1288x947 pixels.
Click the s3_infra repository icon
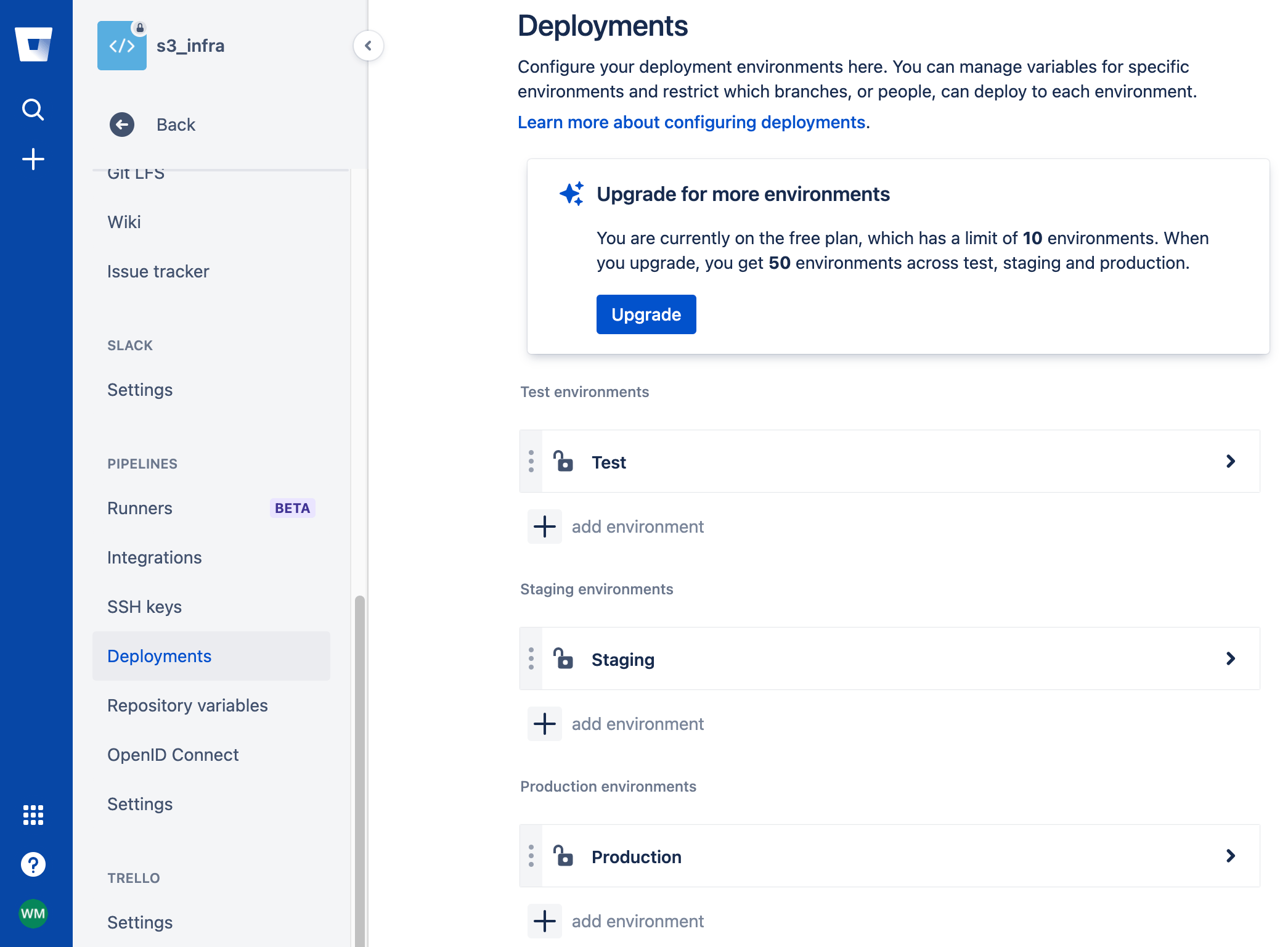click(121, 44)
